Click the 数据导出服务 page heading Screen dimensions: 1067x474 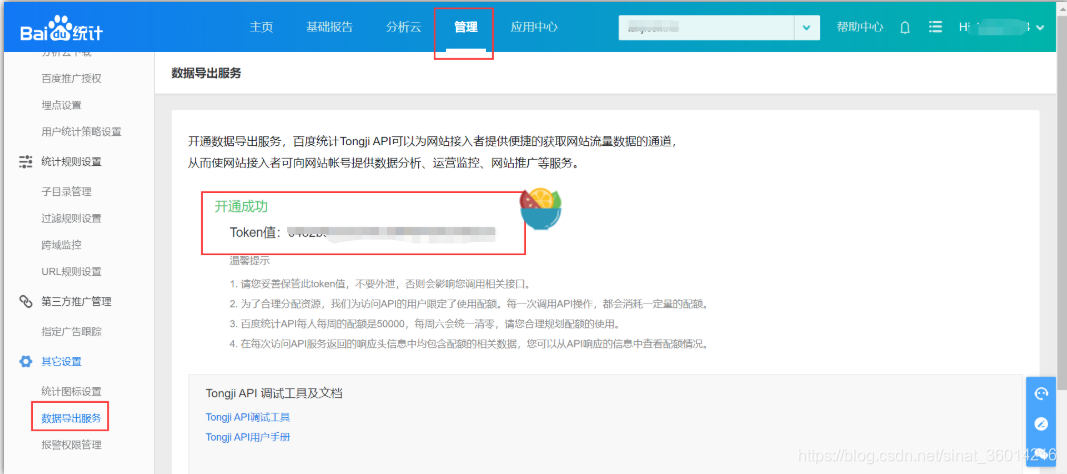point(206,73)
